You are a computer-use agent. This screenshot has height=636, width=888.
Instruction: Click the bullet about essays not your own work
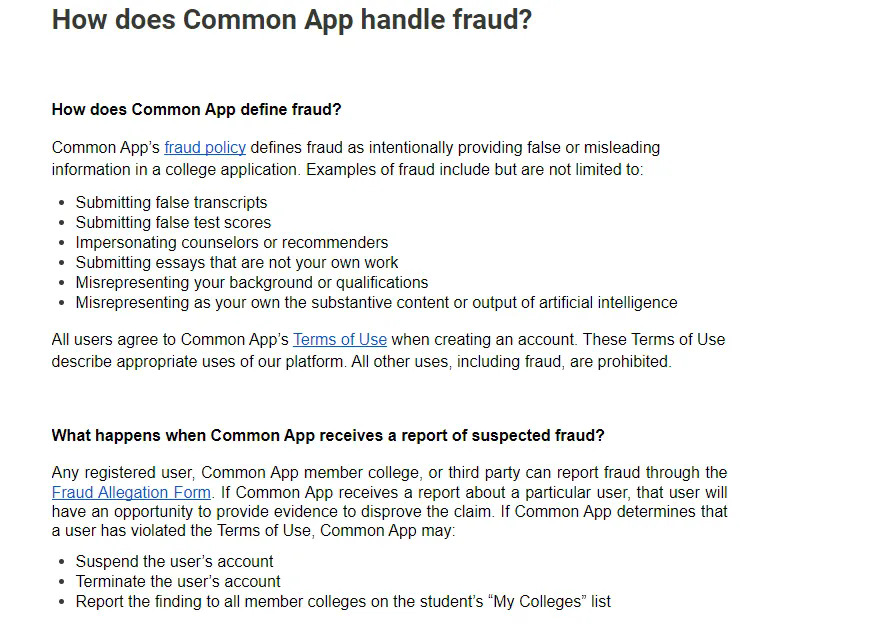coord(237,263)
